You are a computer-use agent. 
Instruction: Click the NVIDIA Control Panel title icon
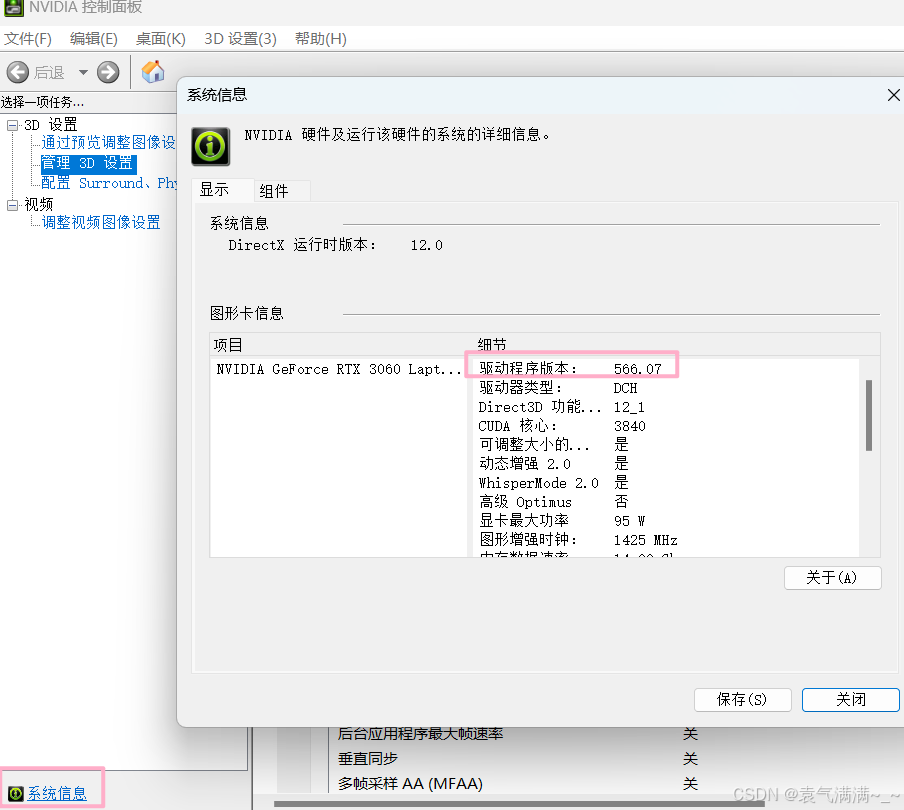click(x=14, y=7)
